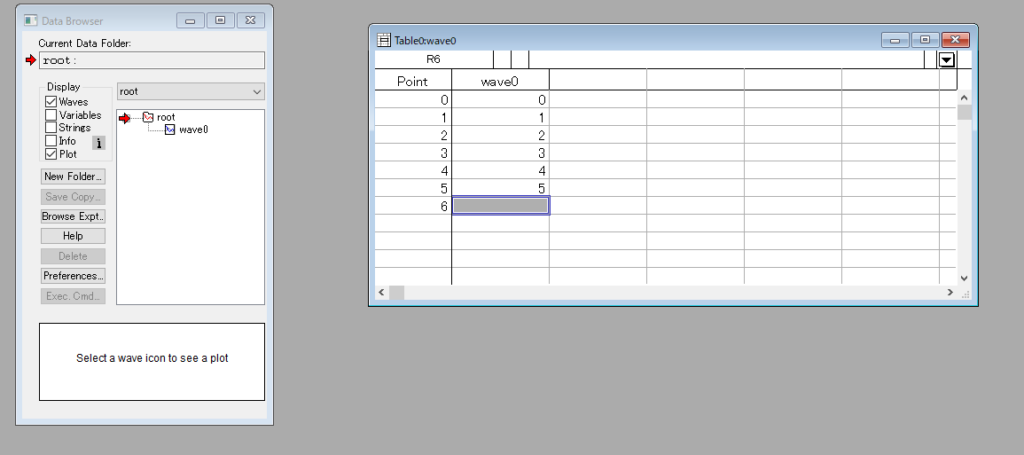The height and width of the screenshot is (455, 1024).
Task: Click the Data Browser title bar icon
Action: [x=31, y=20]
